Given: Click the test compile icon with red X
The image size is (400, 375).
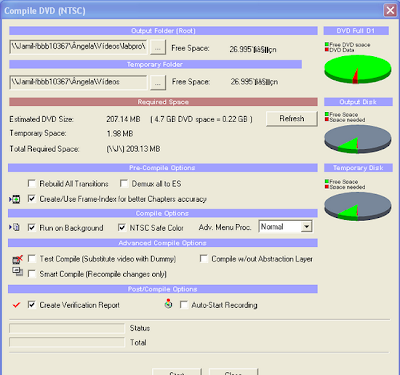Looking at the screenshot, I should pyautogui.click(x=17, y=259).
